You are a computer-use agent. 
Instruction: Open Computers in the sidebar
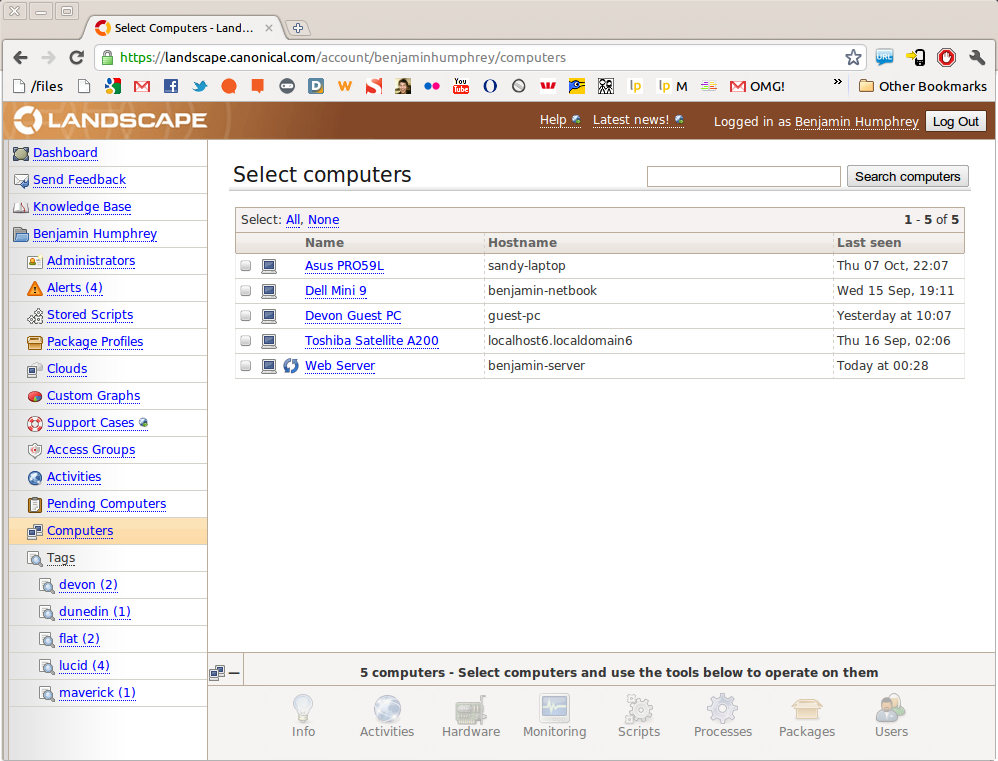coord(80,531)
